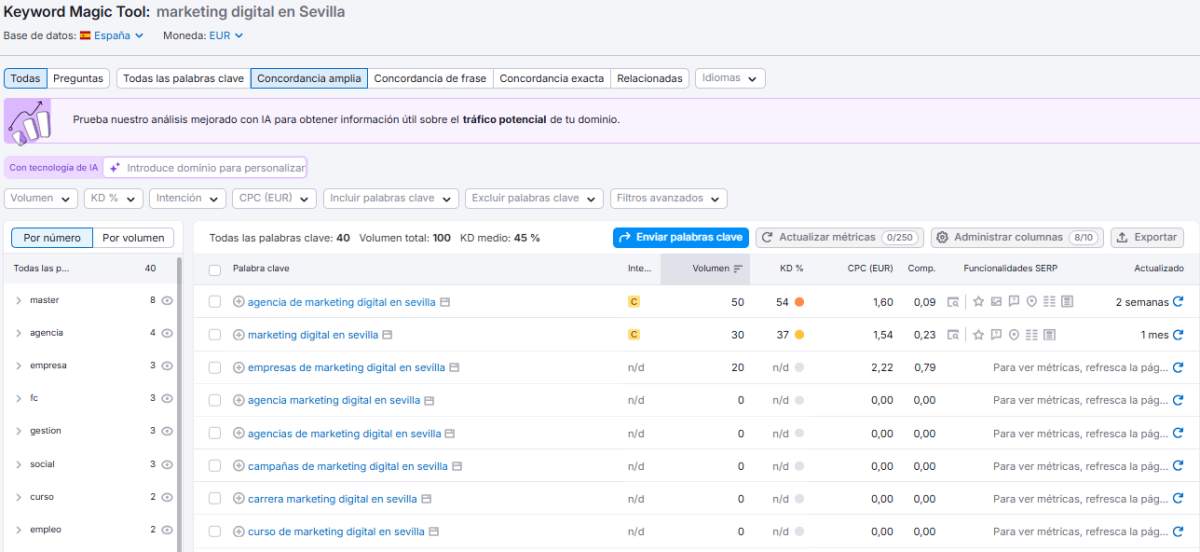Click reviews star icon in the 1 mes row
The width and height of the screenshot is (1200, 552).
point(979,335)
